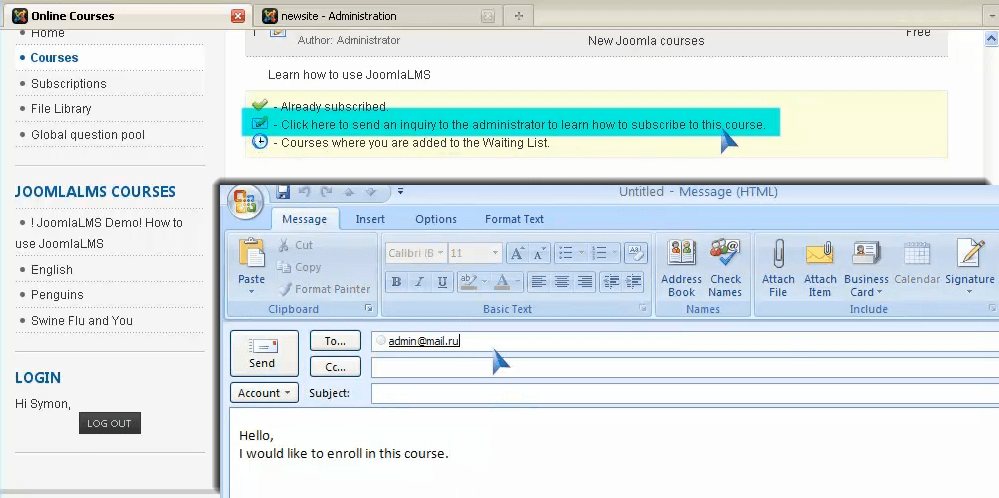Click the Waiting List clock icon

(260, 141)
